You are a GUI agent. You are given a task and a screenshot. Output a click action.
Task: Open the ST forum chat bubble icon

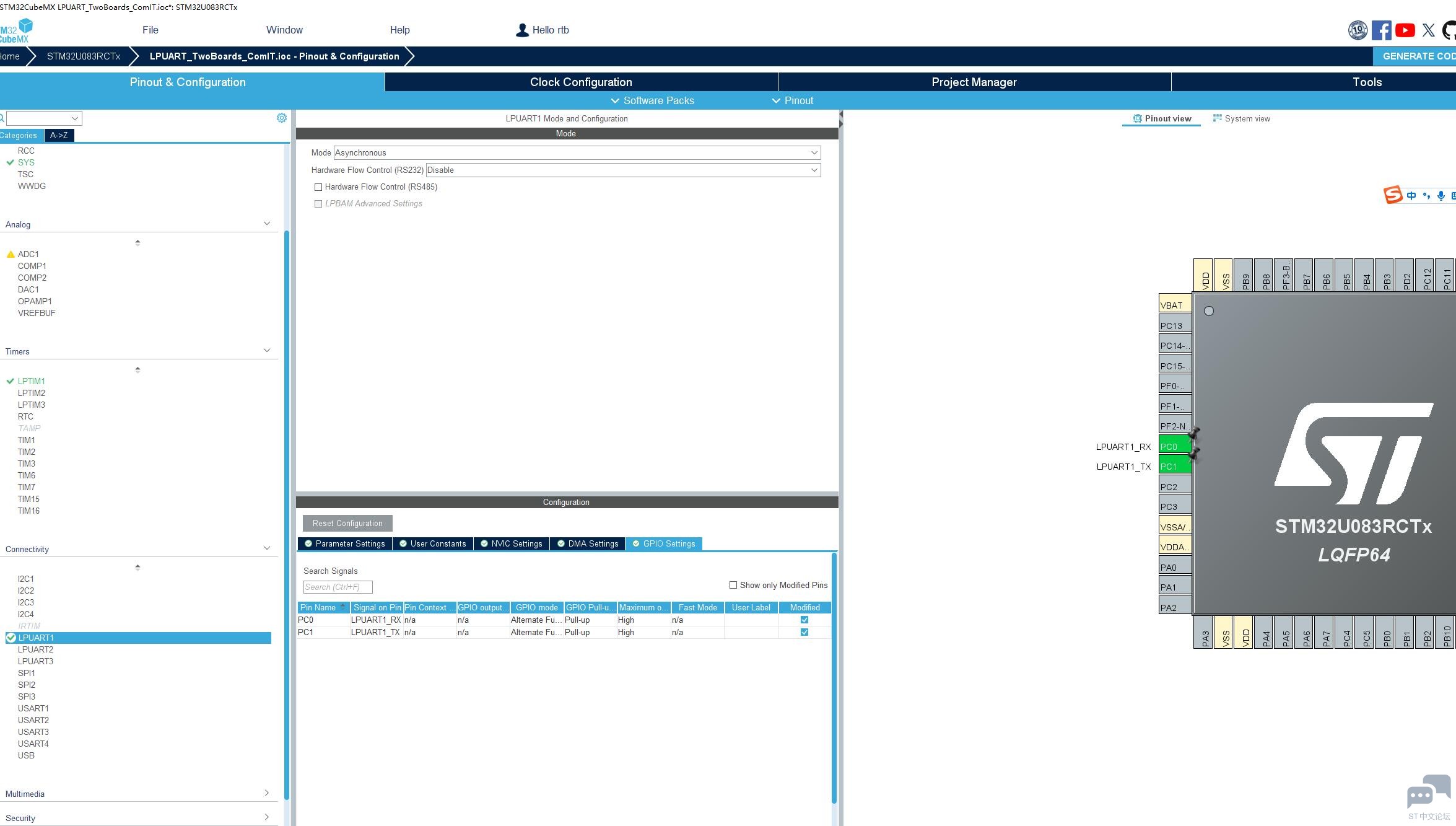[x=1429, y=792]
